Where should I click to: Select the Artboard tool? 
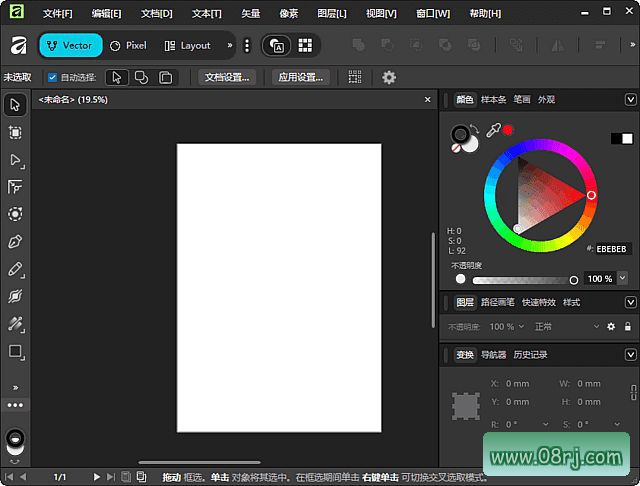click(x=15, y=132)
